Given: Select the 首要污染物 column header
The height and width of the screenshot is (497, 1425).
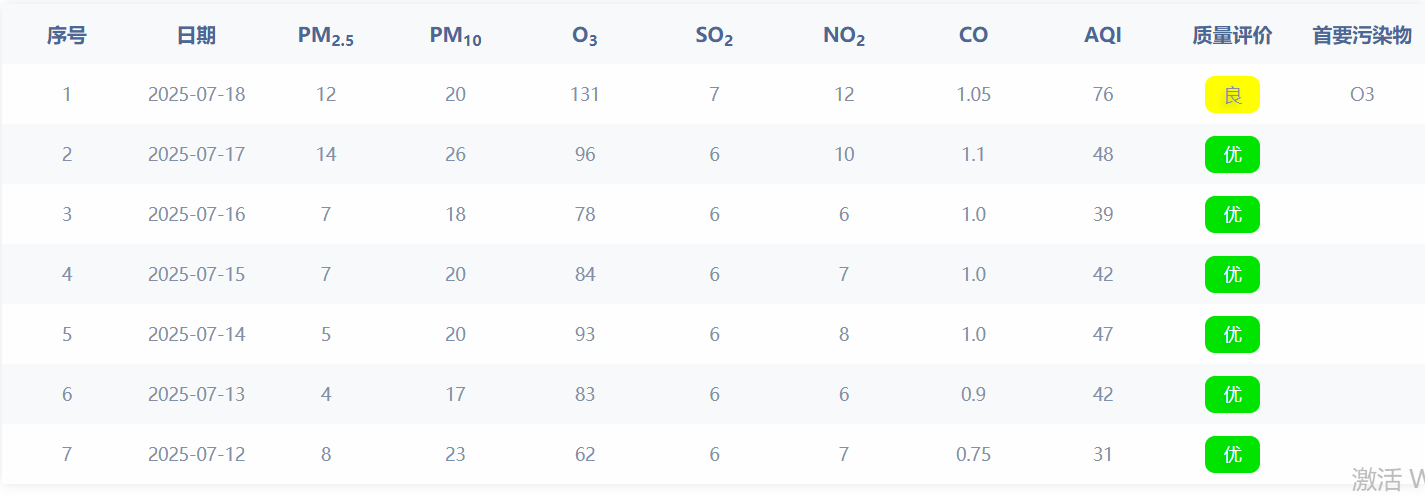Looking at the screenshot, I should [x=1362, y=36].
